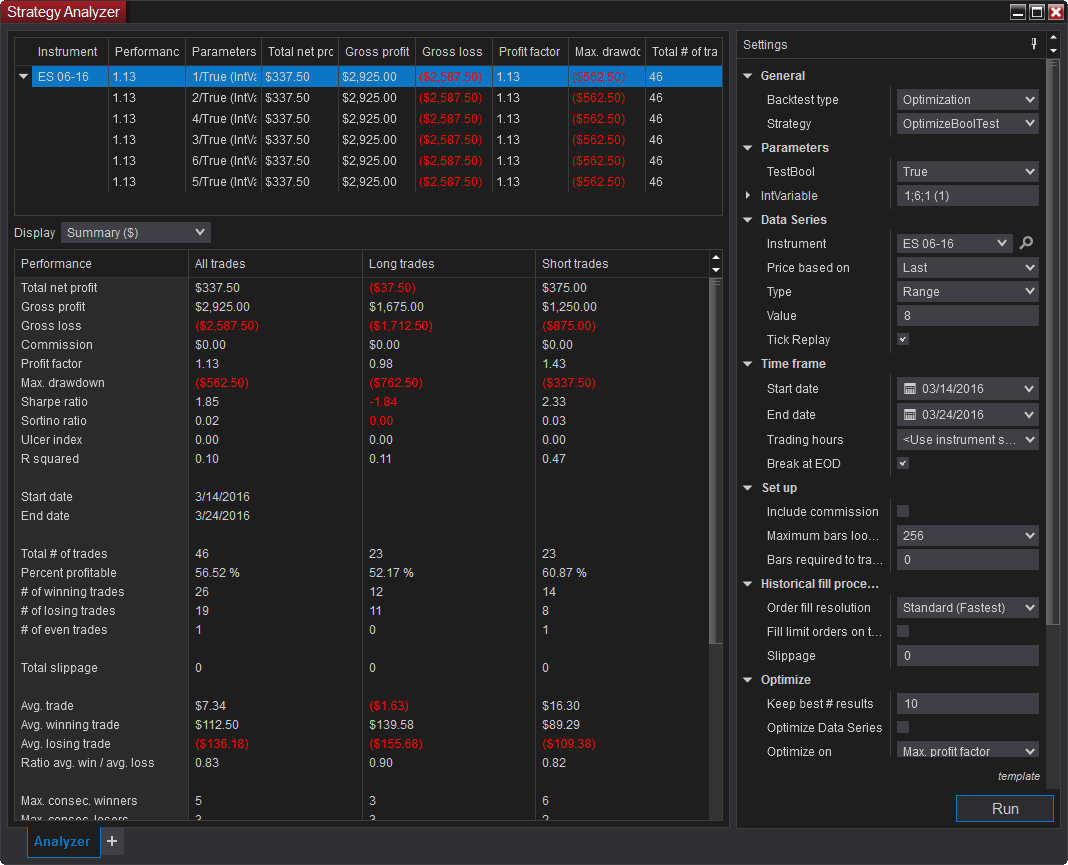This screenshot has height=865, width=1068.
Task: Collapse the Optimize section
Action: coord(748,680)
